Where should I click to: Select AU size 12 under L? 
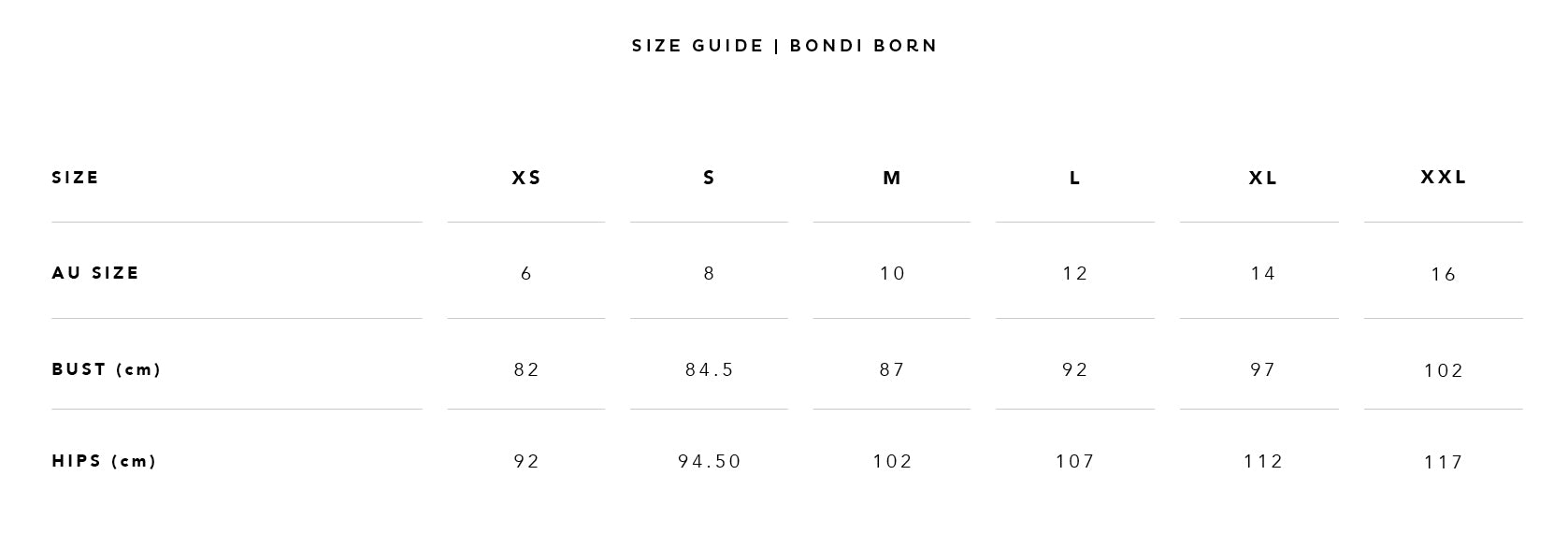pyautogui.click(x=1075, y=273)
